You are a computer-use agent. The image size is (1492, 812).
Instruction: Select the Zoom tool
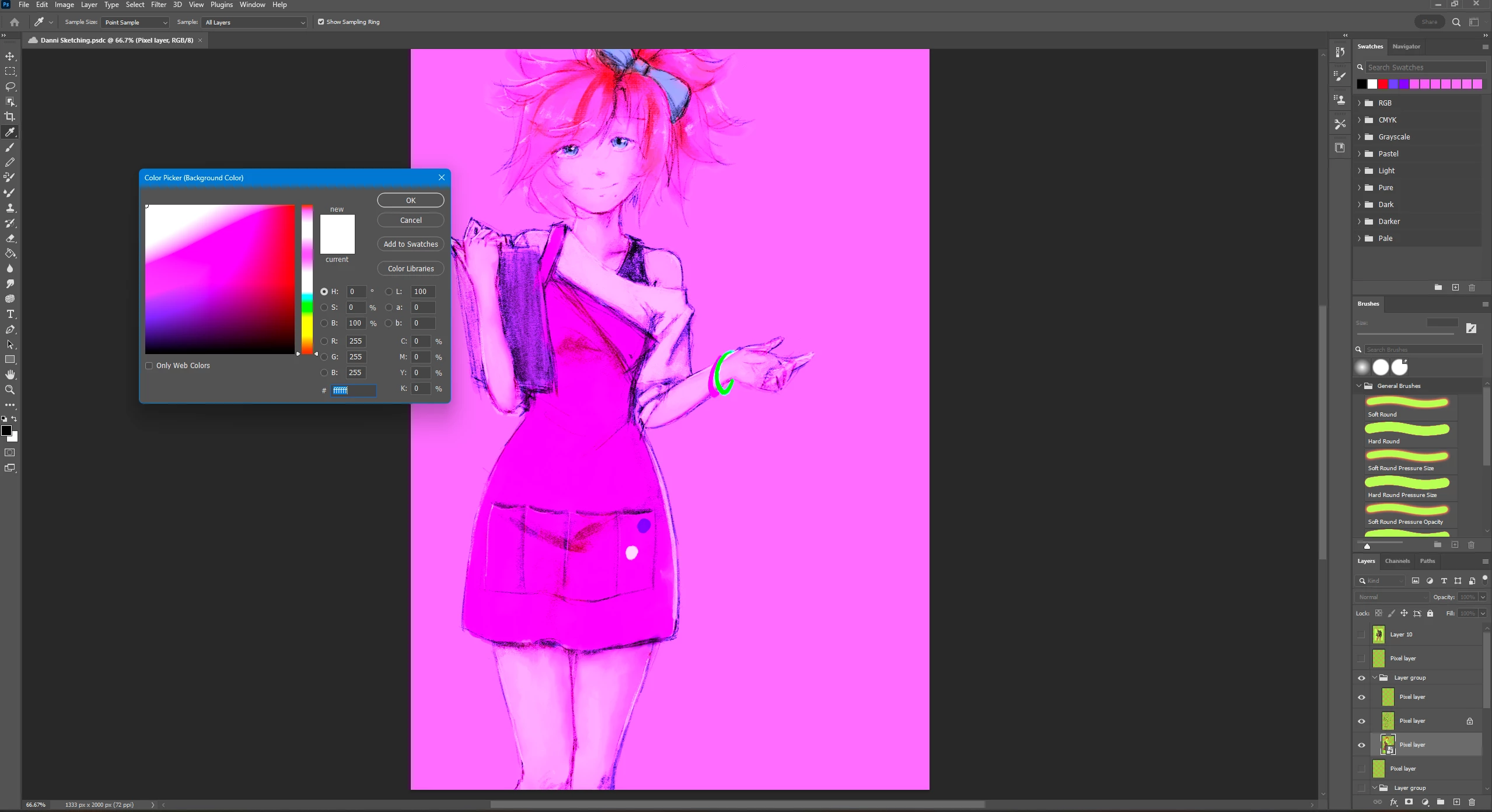[10, 390]
